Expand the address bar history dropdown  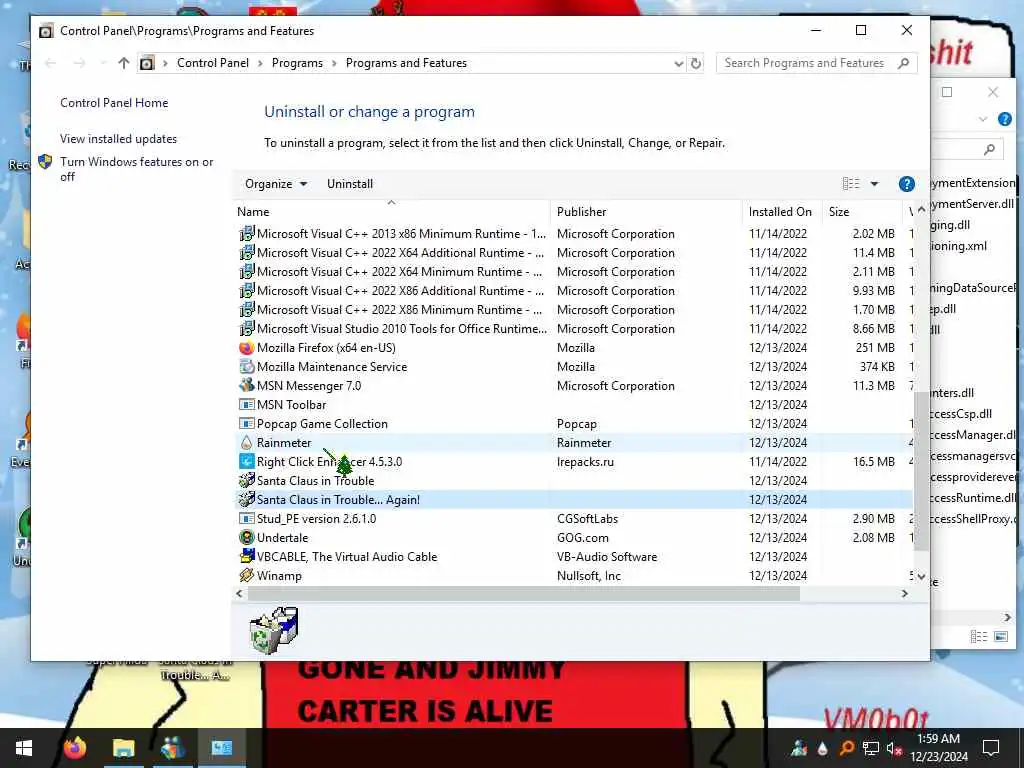point(678,63)
